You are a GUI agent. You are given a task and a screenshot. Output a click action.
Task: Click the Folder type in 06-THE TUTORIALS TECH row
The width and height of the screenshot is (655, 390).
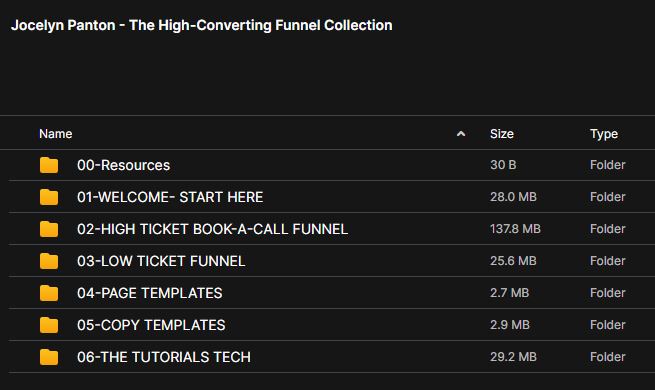[608, 357]
